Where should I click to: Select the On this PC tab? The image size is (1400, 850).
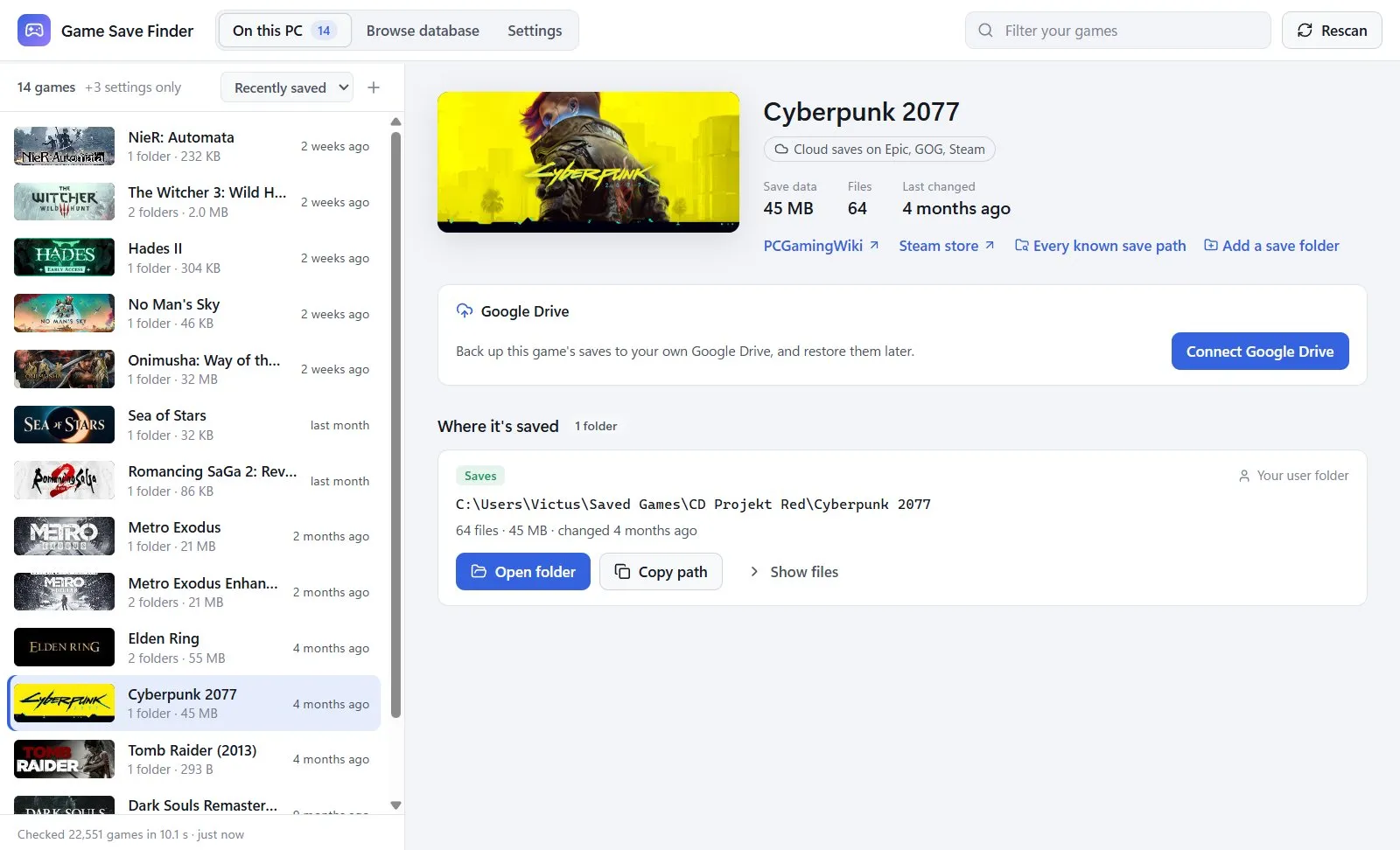[x=284, y=31]
